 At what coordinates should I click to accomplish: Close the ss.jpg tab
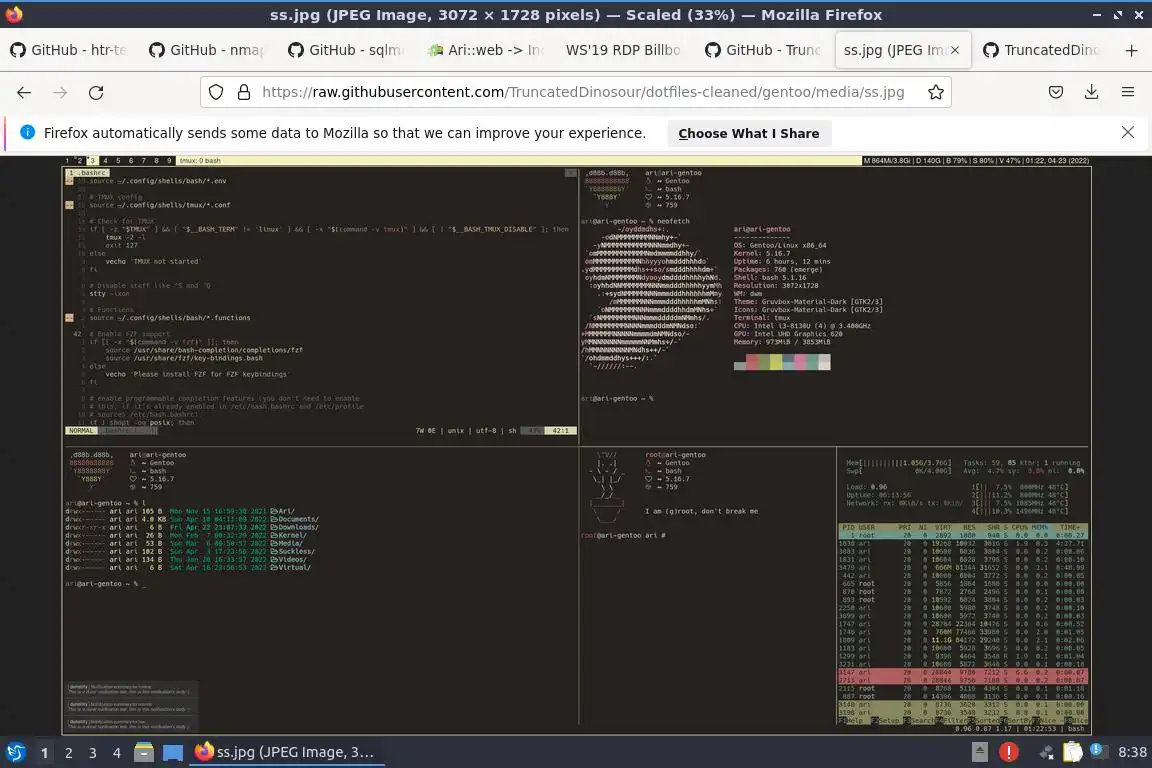tap(954, 50)
